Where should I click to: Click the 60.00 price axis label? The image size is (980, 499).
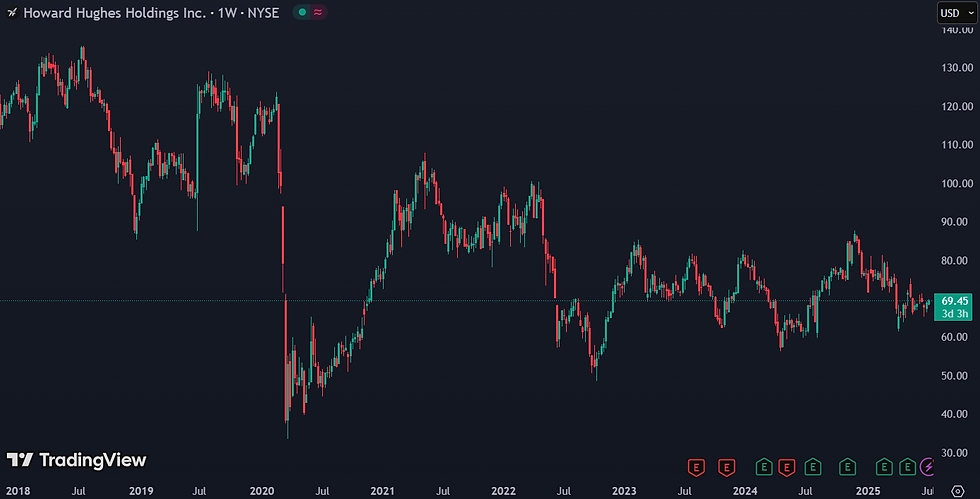tap(954, 337)
